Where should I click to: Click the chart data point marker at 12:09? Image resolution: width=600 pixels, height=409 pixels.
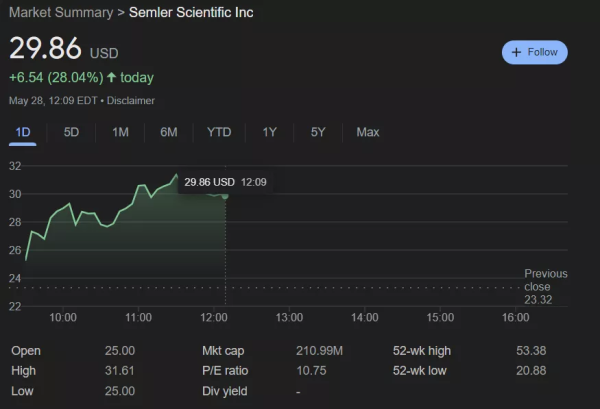pyautogui.click(x=225, y=196)
